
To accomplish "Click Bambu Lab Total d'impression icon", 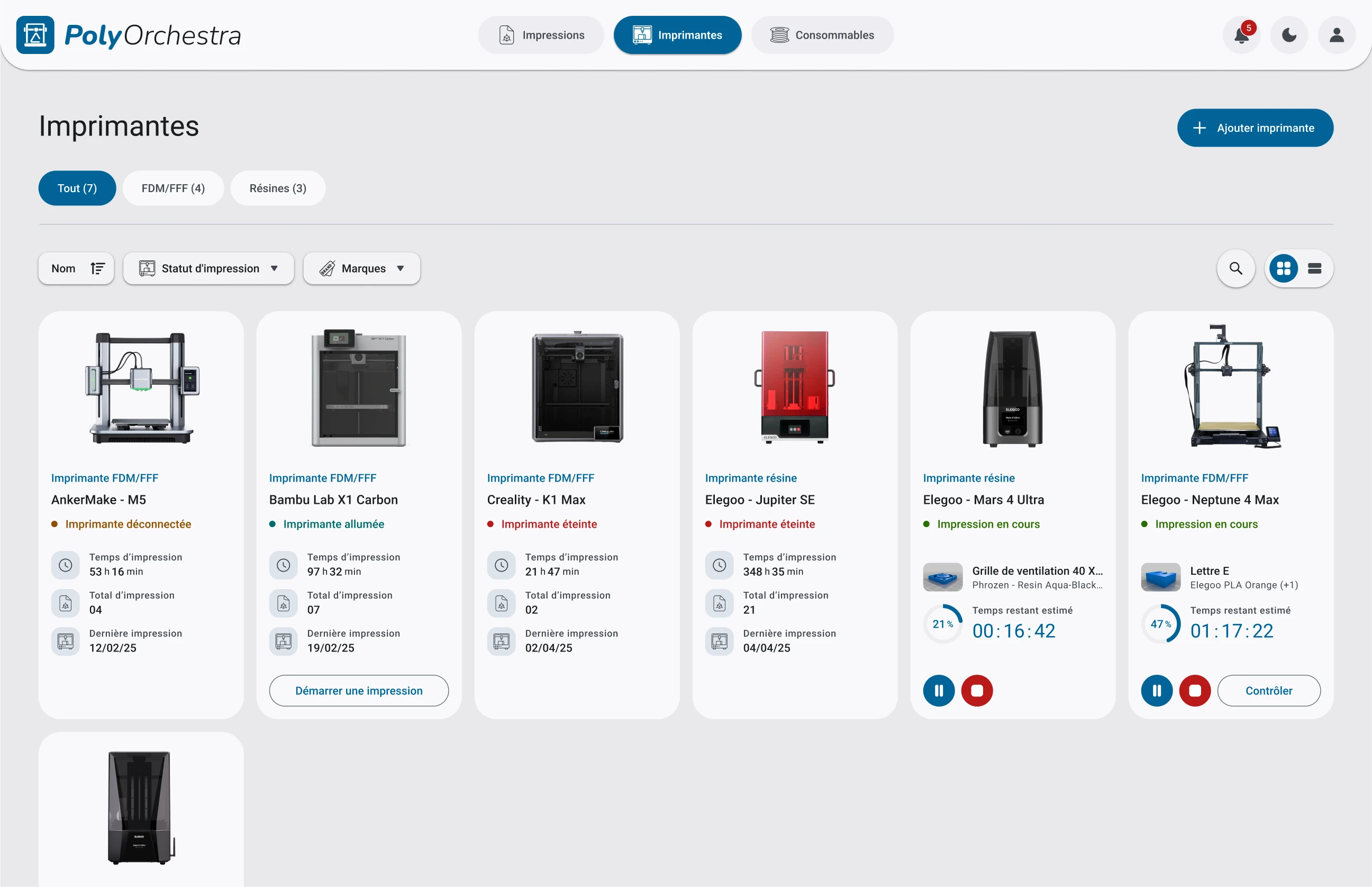I will pos(284,603).
